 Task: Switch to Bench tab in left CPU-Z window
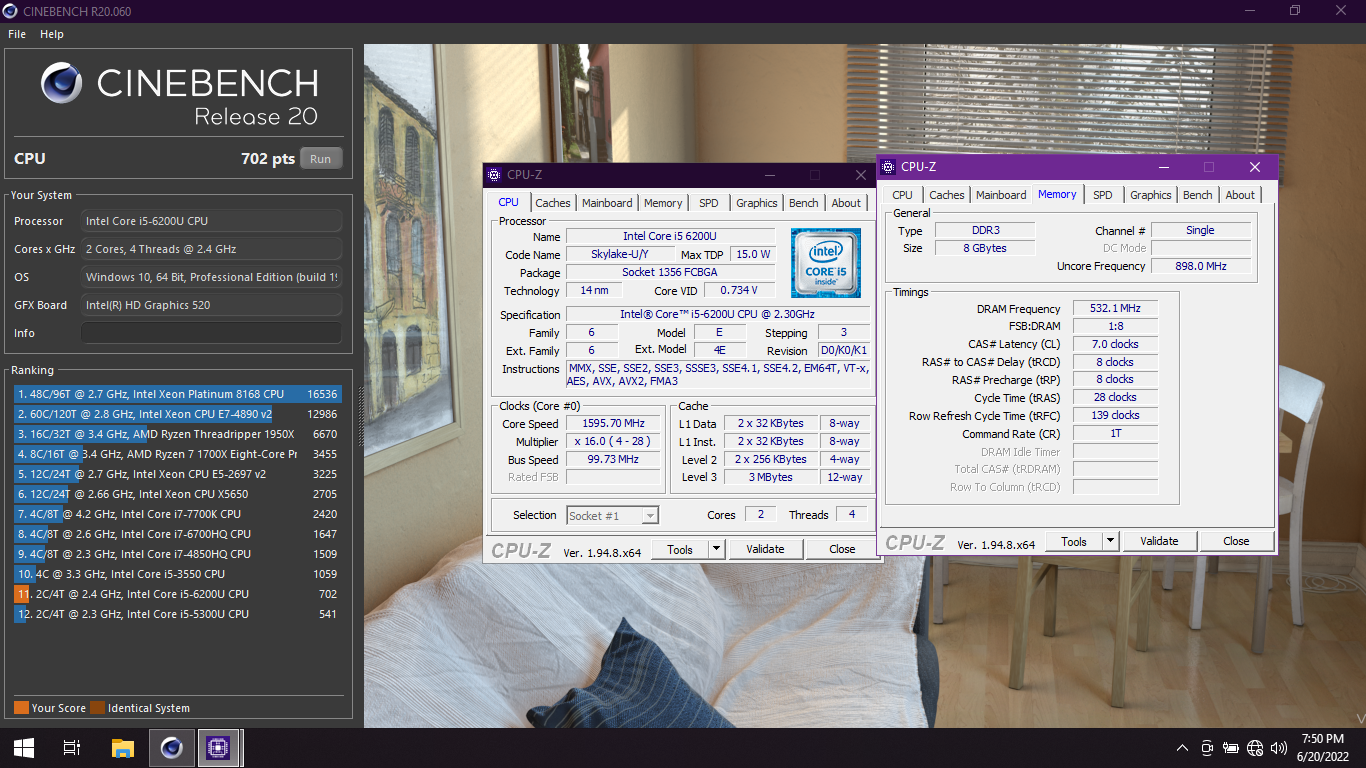point(804,203)
